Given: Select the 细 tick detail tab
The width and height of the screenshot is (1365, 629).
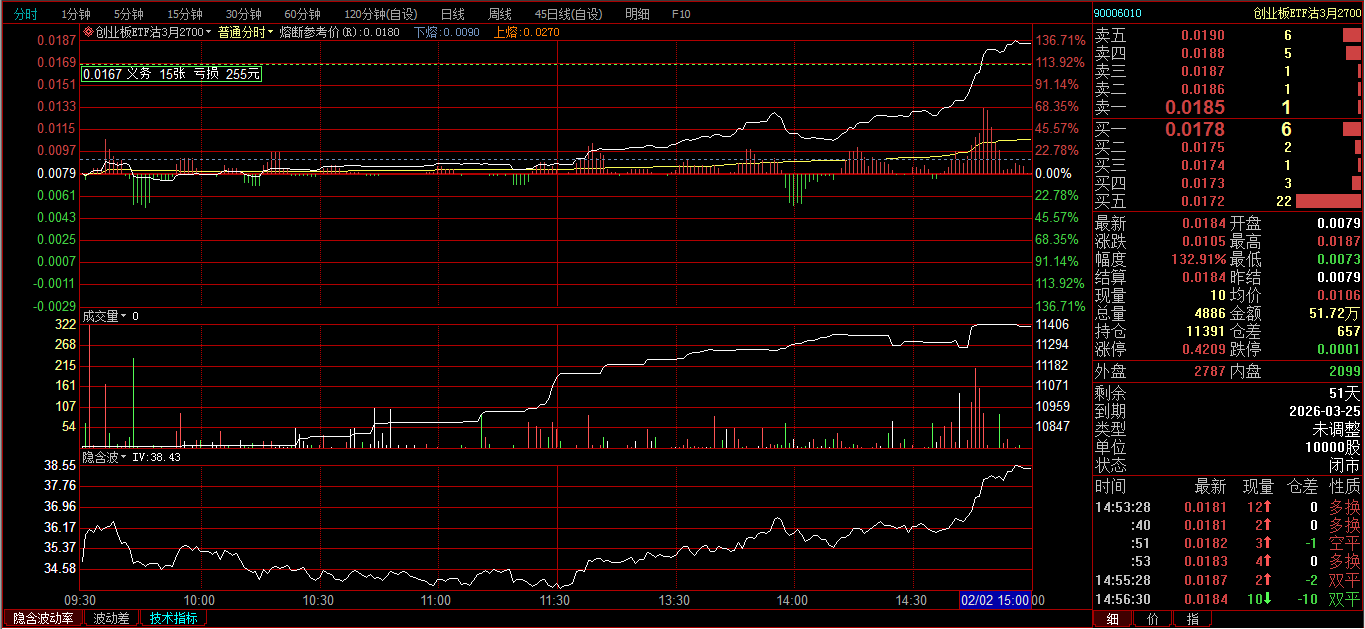Looking at the screenshot, I should [1112, 619].
